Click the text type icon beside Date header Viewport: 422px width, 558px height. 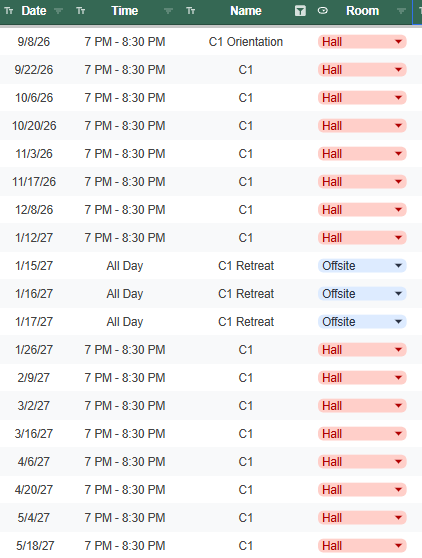(x=9, y=11)
